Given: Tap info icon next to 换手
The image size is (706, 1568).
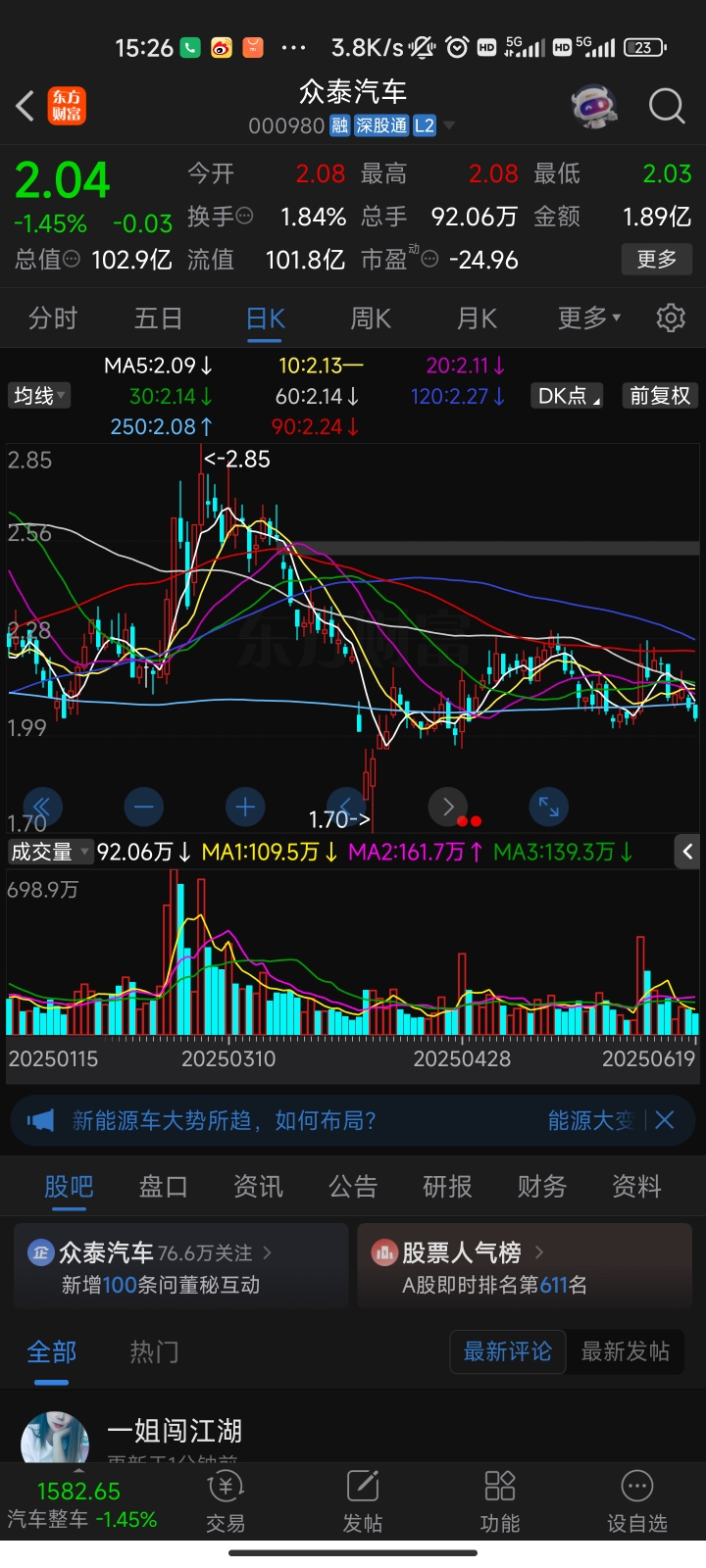Looking at the screenshot, I should click(x=245, y=216).
